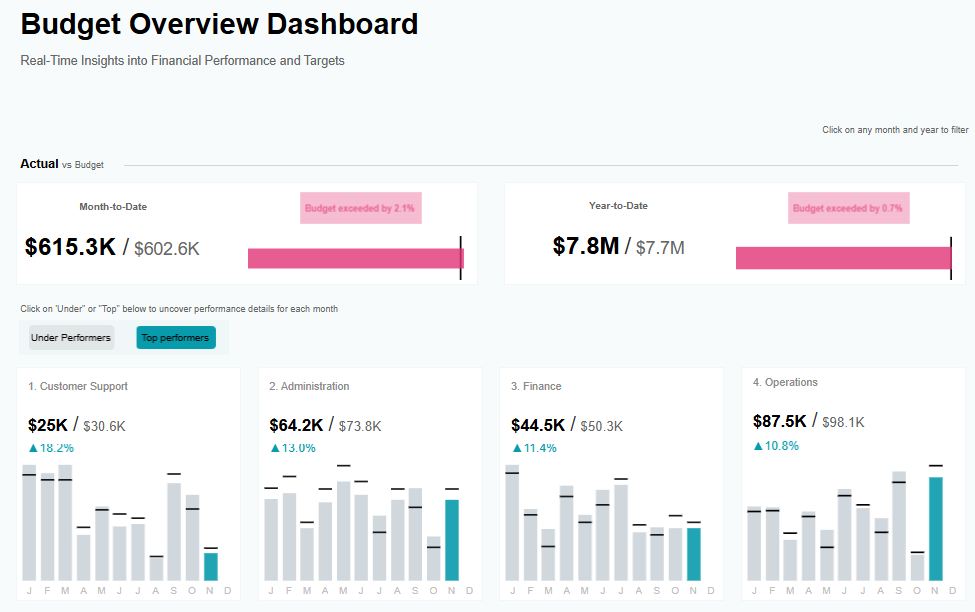Click the $64.2K value in Administration
975x612 pixels.
(296, 425)
